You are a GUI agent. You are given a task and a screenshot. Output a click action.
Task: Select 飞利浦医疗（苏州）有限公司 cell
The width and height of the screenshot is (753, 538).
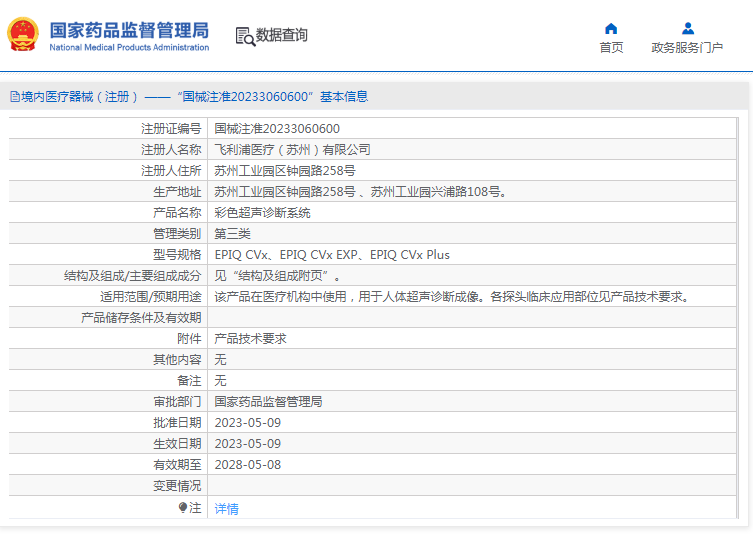click(292, 150)
